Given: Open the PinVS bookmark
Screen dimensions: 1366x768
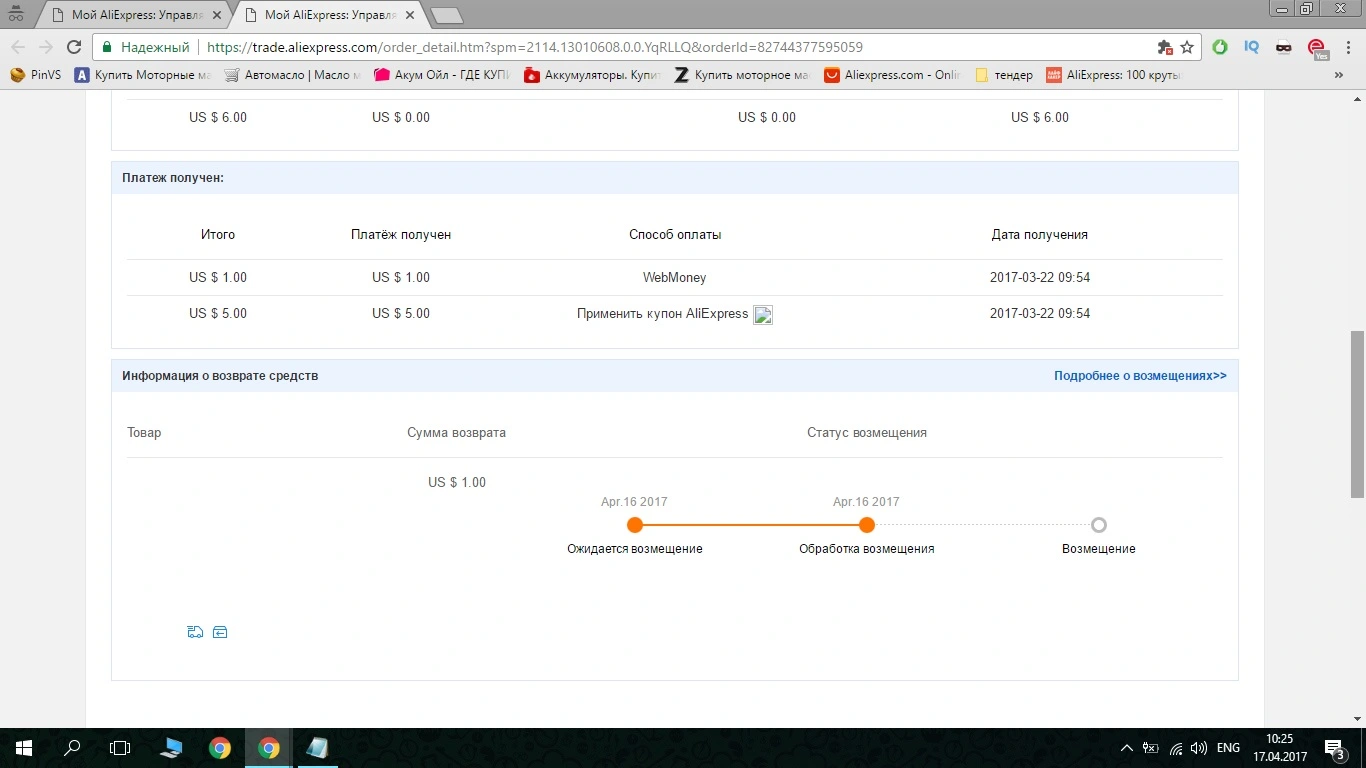Looking at the screenshot, I should 35,75.
